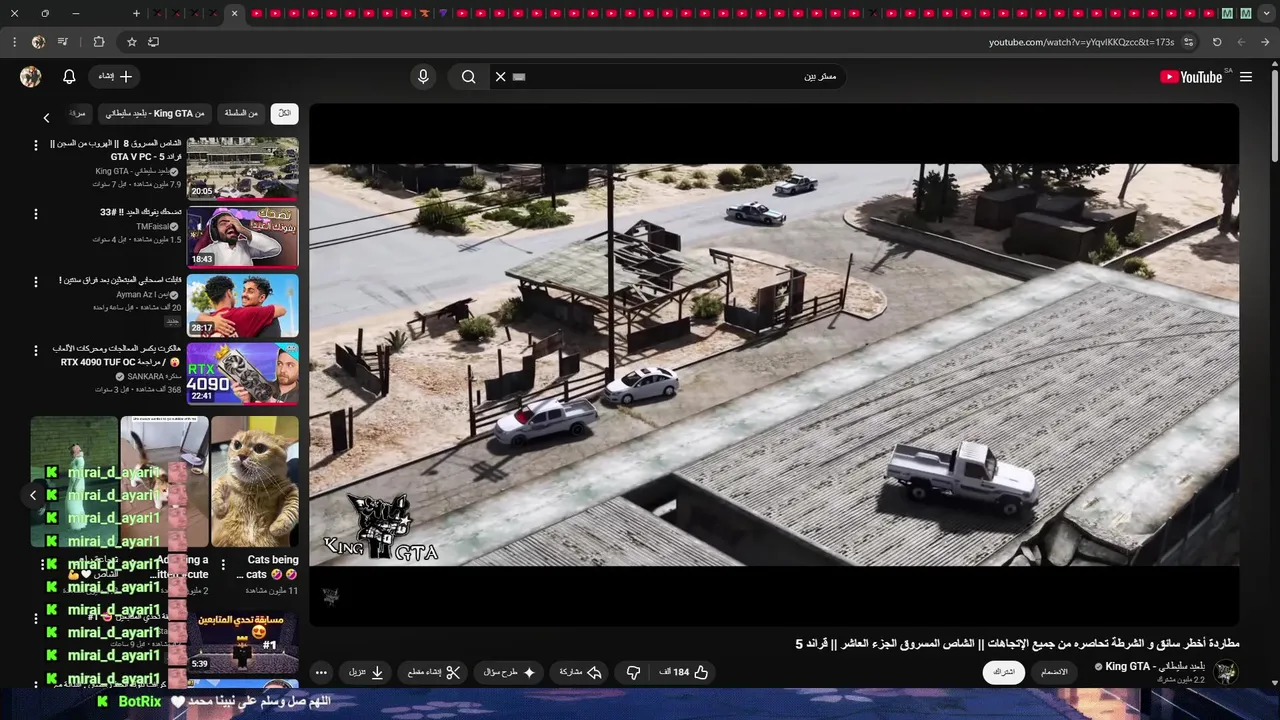This screenshot has width=1280, height=720.
Task: Subscribe to King GTA channel
Action: [1003, 672]
